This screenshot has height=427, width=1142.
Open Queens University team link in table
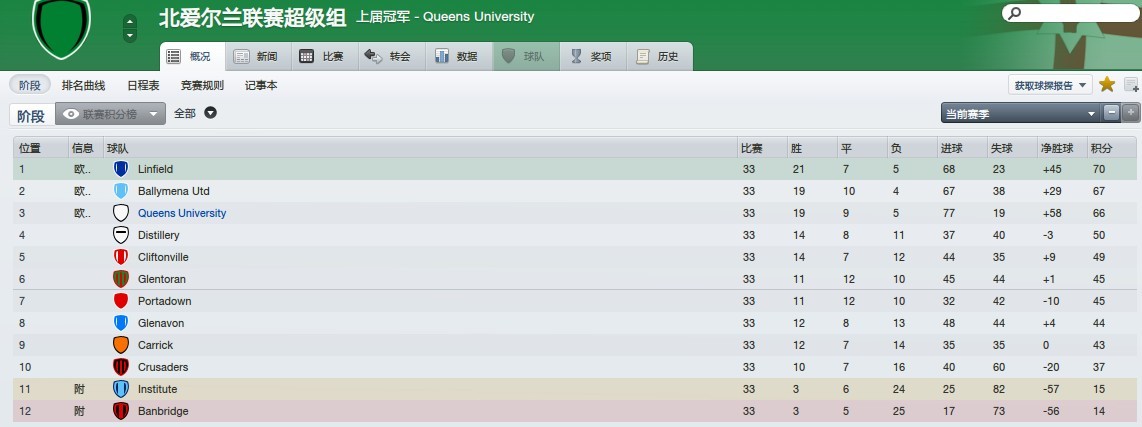click(x=182, y=213)
